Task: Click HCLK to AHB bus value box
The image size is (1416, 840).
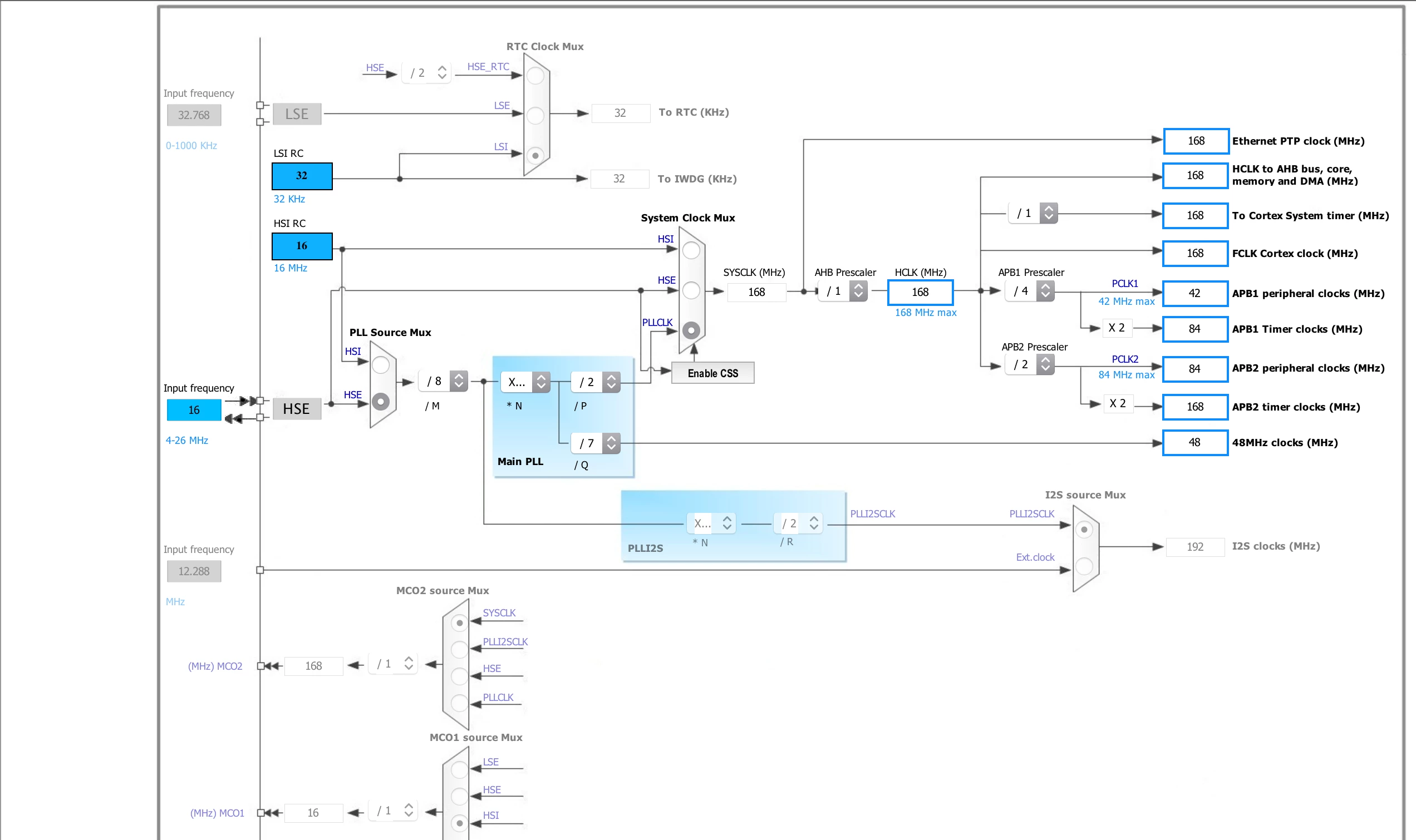Action: coord(1196,175)
